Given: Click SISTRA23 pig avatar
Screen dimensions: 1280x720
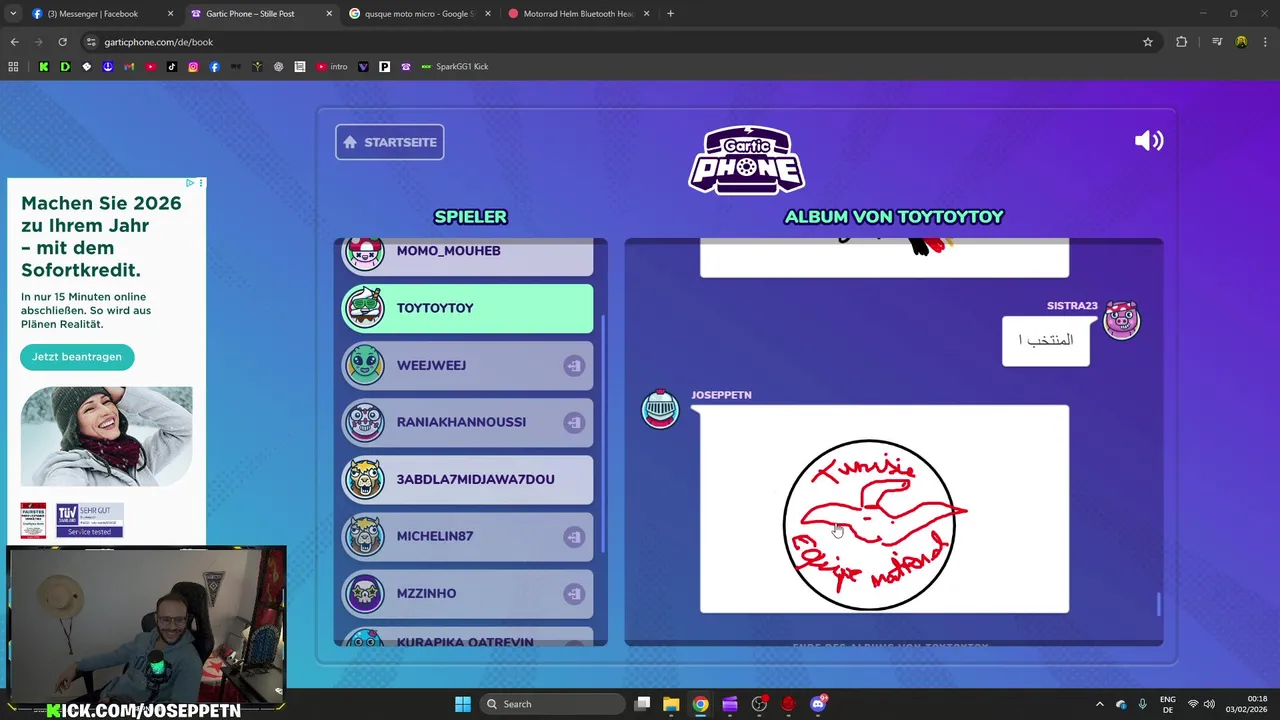Looking at the screenshot, I should 1121,320.
